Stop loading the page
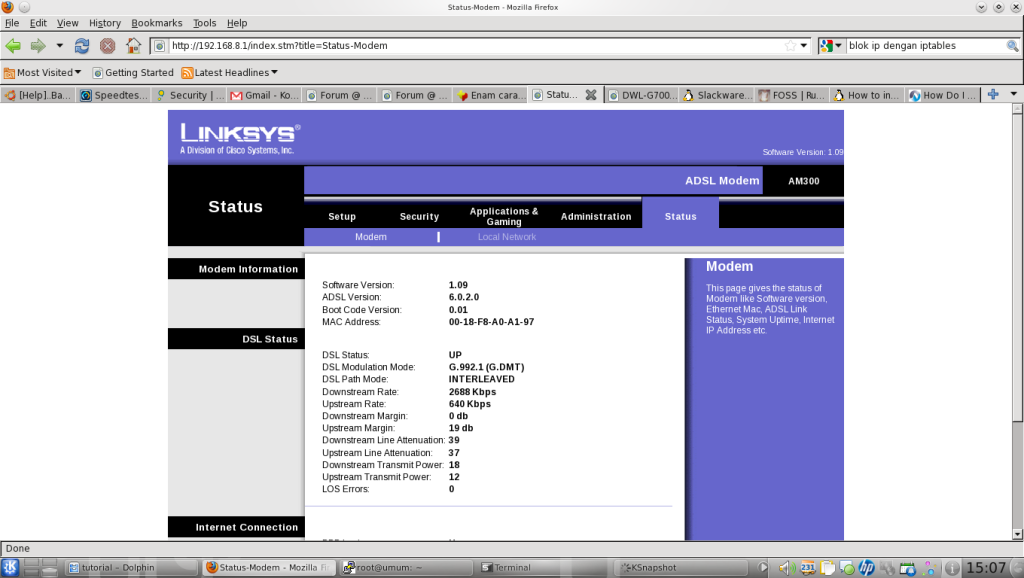 (x=108, y=46)
